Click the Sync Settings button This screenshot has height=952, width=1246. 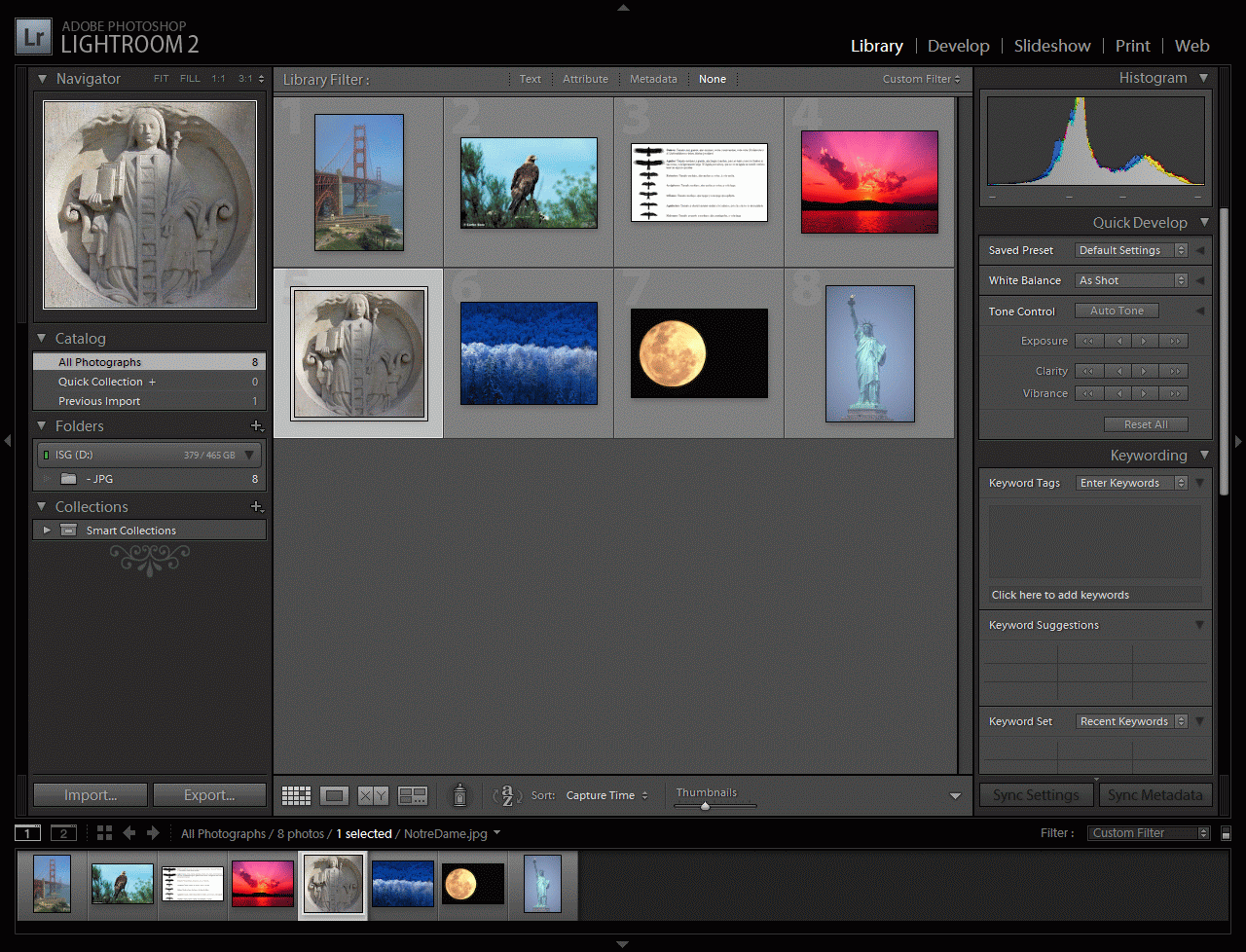1036,795
